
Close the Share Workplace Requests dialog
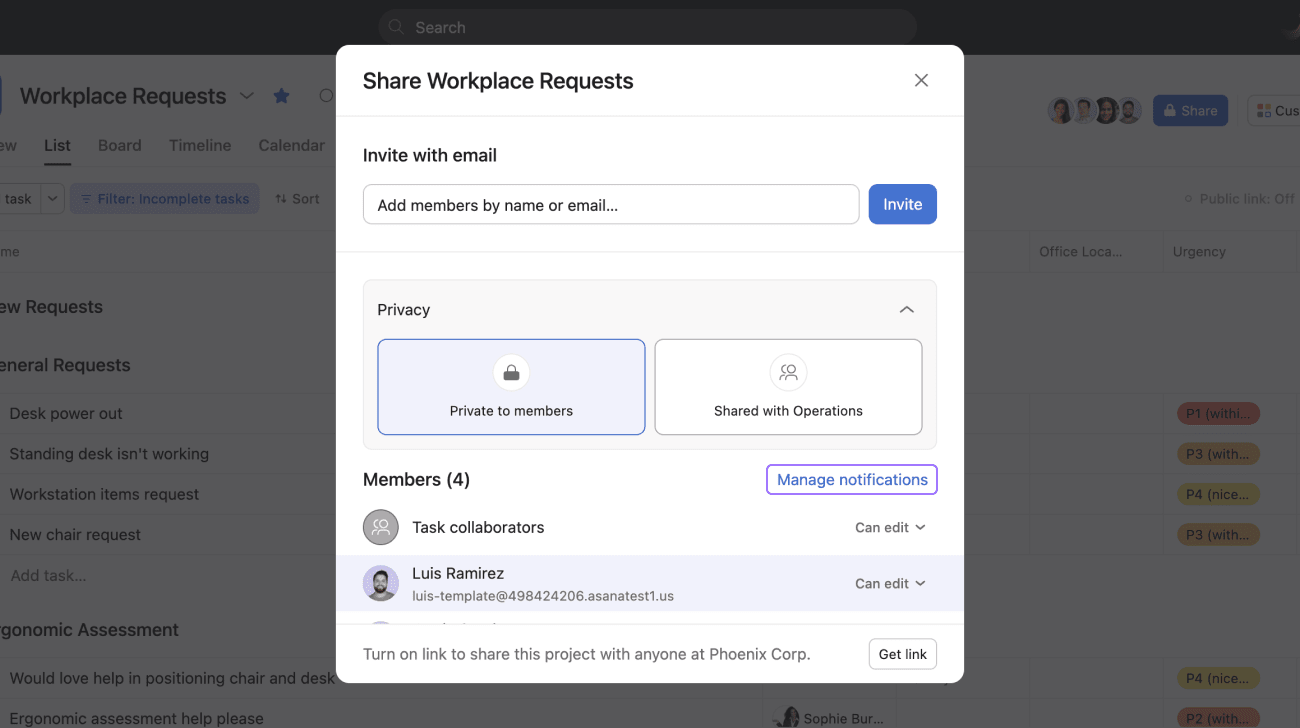[x=921, y=81]
